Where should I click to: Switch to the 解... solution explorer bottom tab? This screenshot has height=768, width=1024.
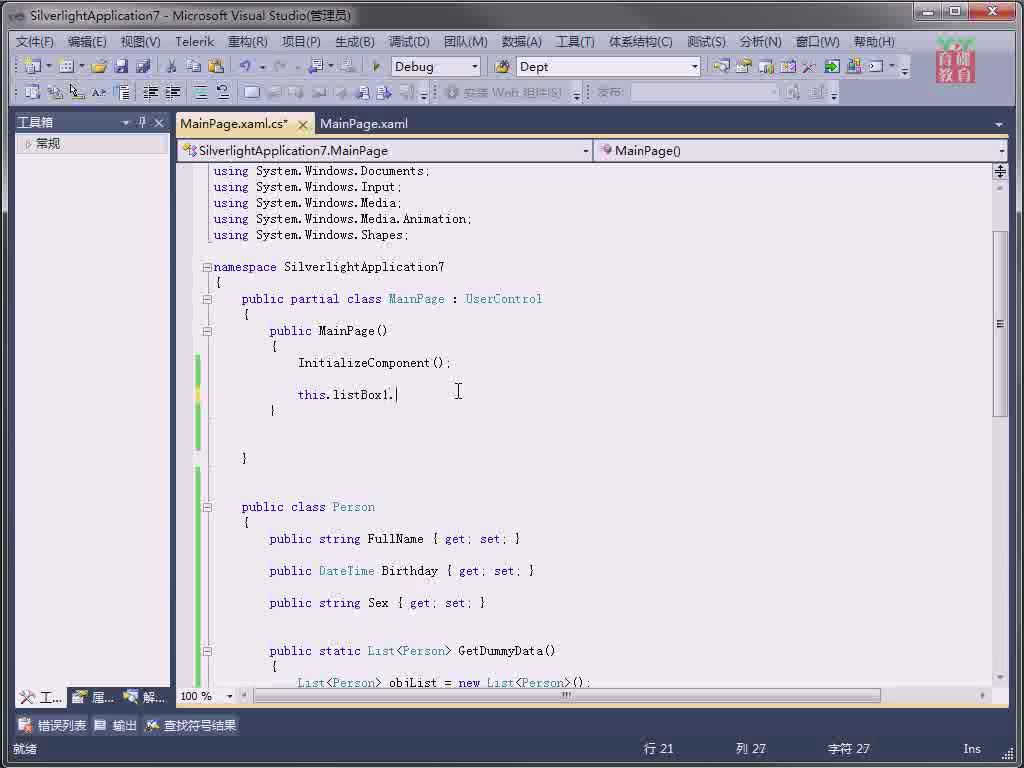point(145,697)
